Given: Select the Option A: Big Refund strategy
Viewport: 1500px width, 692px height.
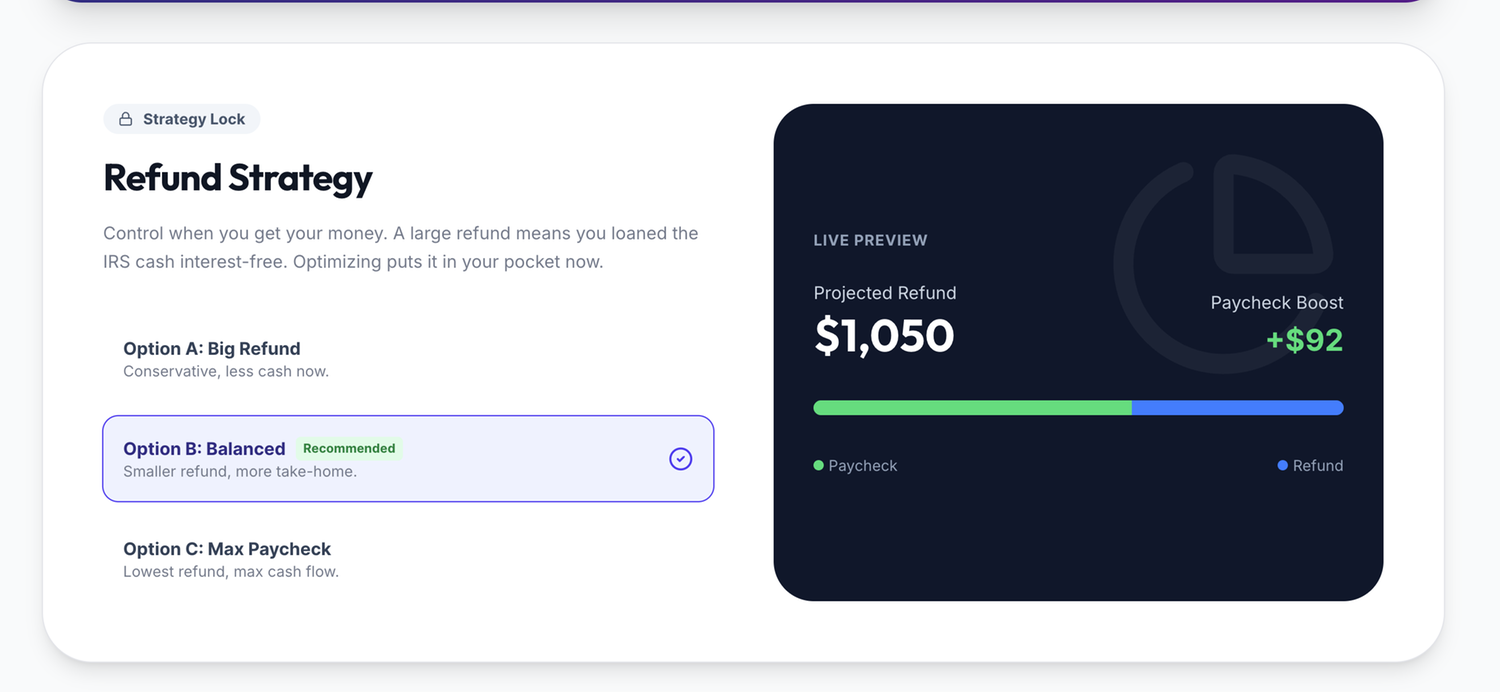Looking at the screenshot, I should 211,348.
